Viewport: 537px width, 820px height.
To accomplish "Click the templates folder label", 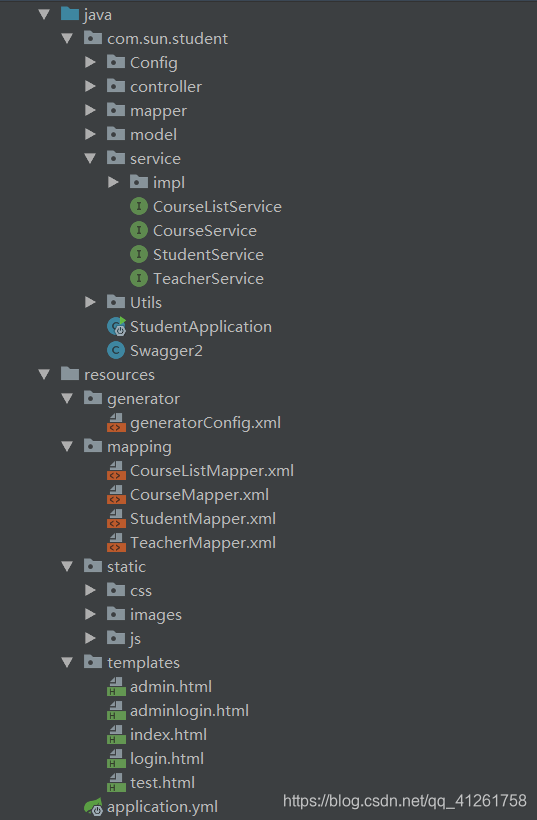I will pos(143,664).
